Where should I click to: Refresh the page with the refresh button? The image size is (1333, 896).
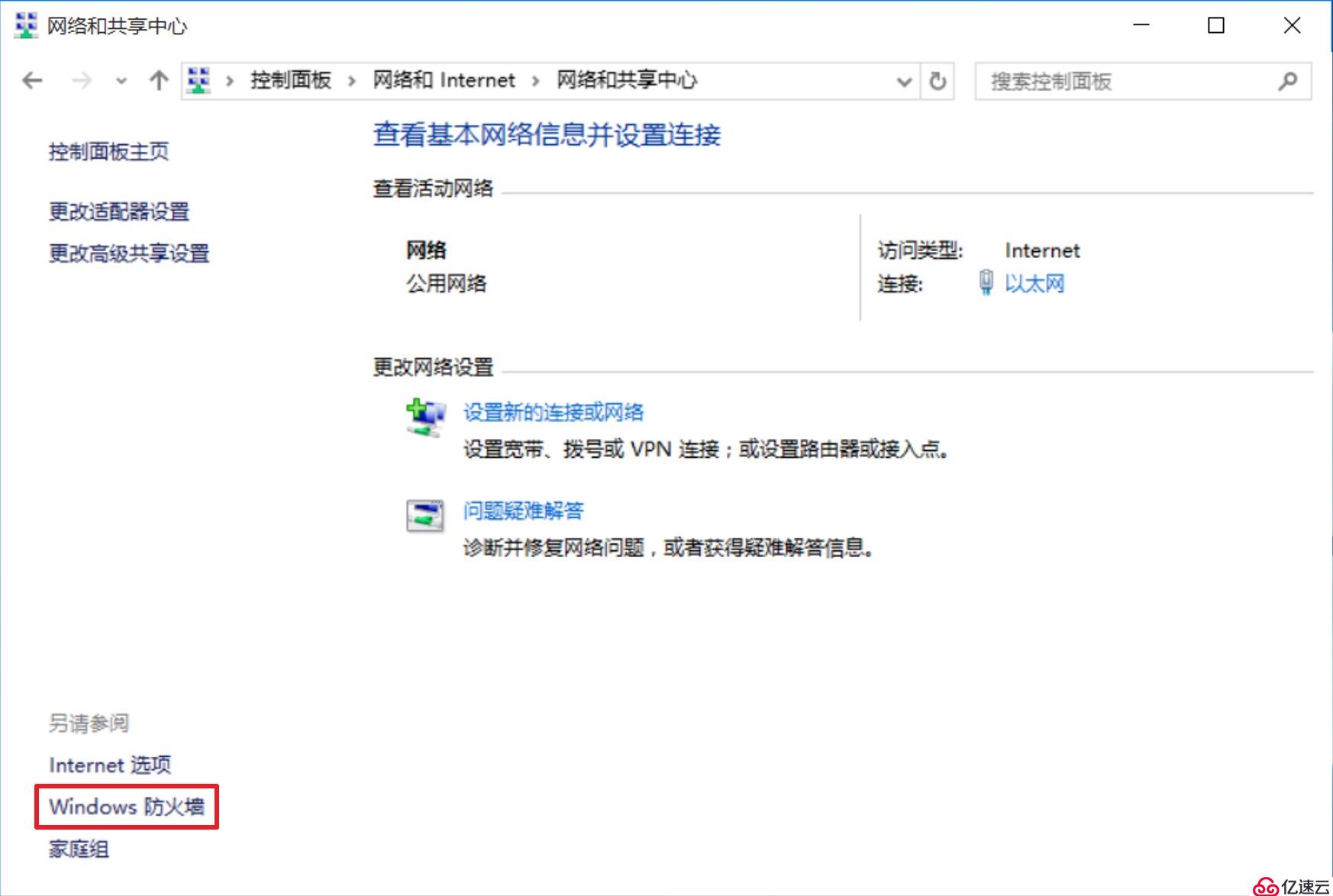coord(938,81)
